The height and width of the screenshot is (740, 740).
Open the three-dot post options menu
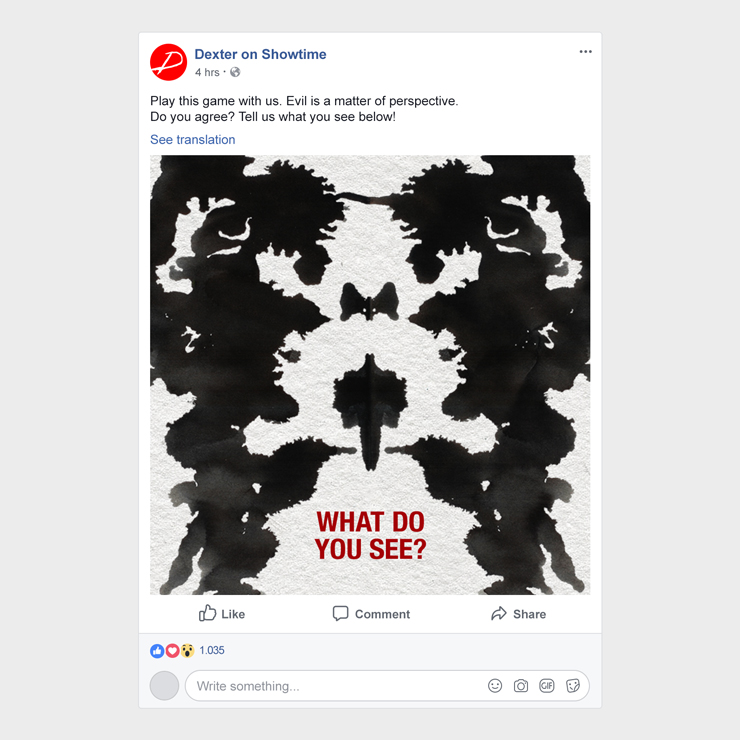tap(585, 51)
